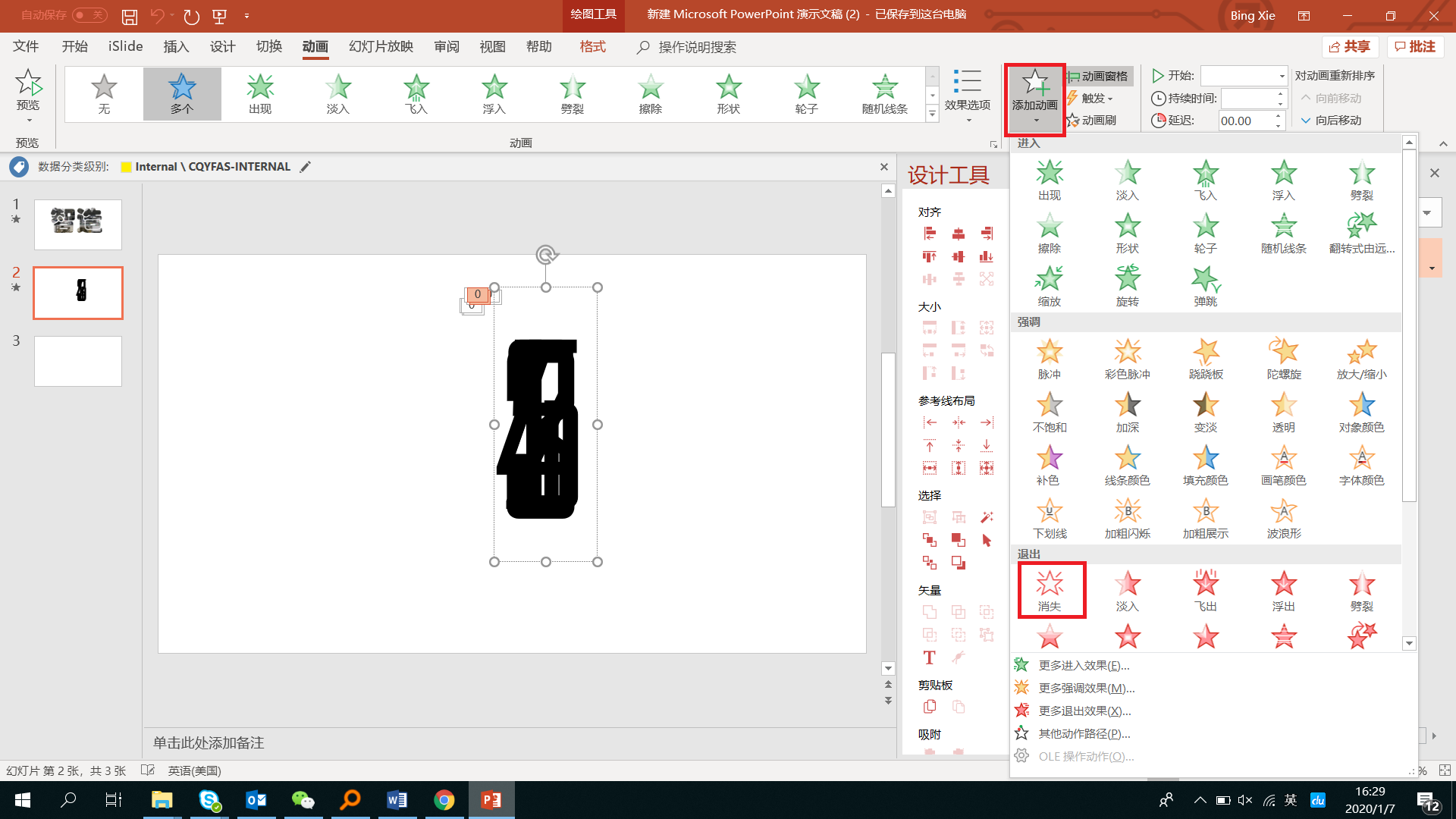Open 更多进入效果 menu entry
The image size is (1456, 819).
pyautogui.click(x=1083, y=665)
